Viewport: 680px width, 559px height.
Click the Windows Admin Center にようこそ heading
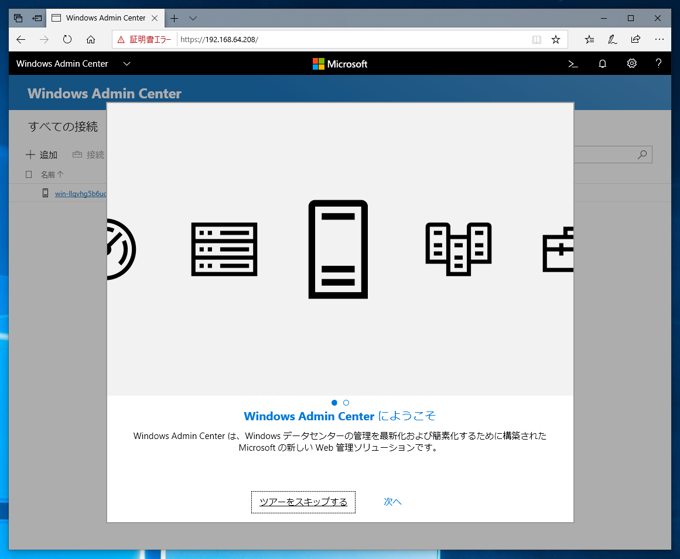pyautogui.click(x=340, y=416)
